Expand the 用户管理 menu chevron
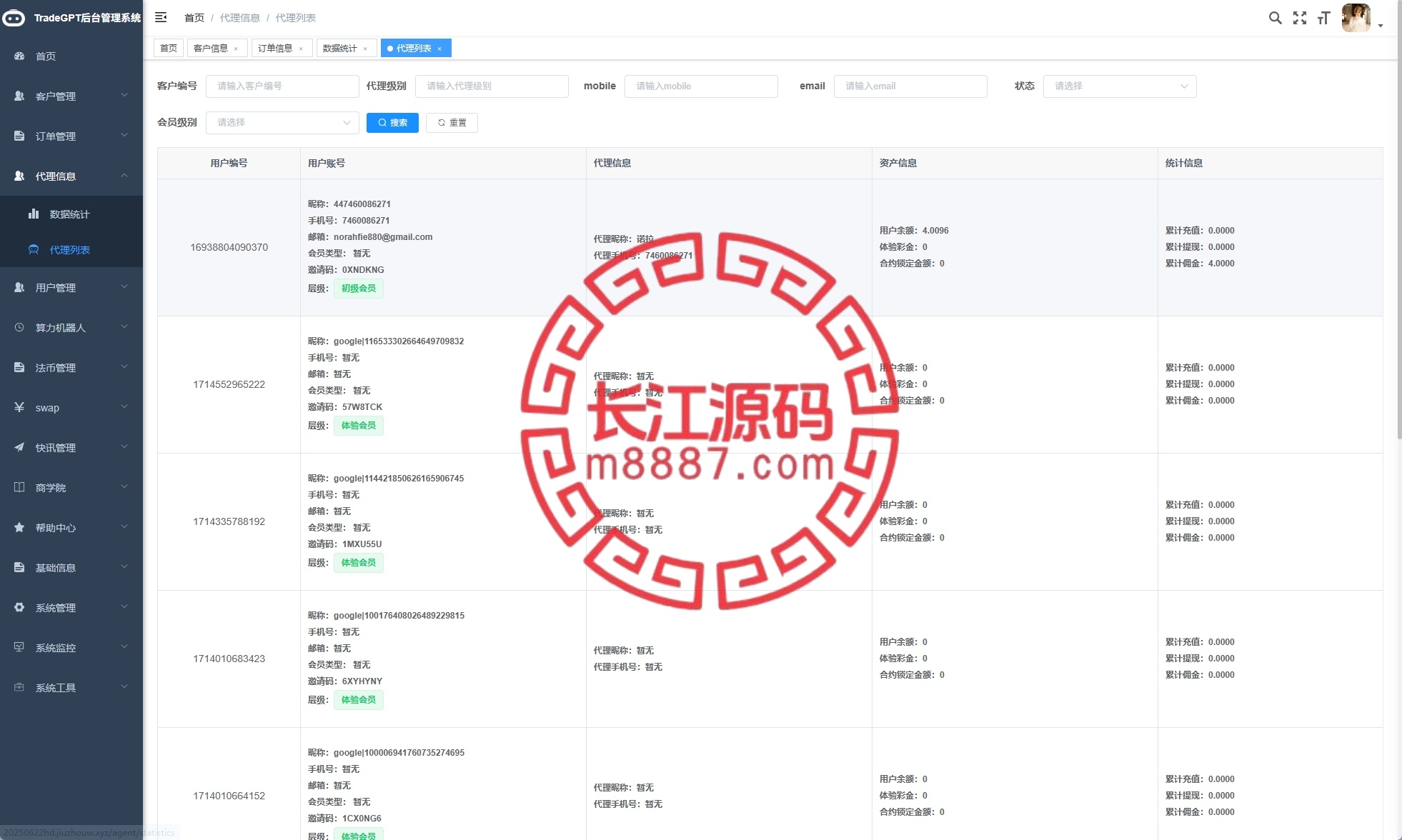The width and height of the screenshot is (1402, 840). click(124, 287)
